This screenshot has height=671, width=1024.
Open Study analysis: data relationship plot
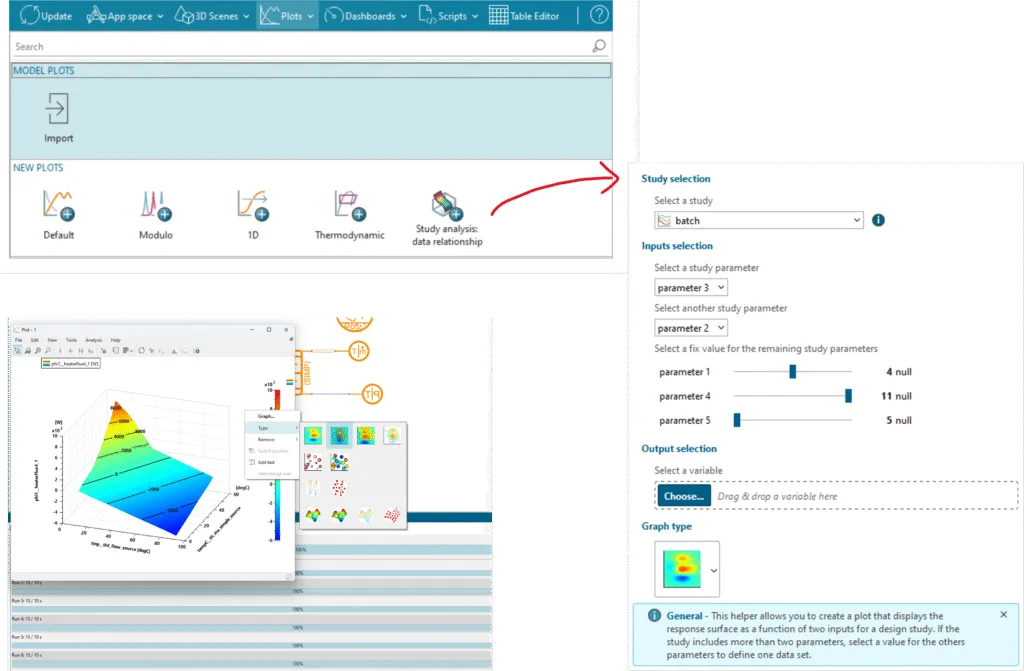click(x=447, y=206)
